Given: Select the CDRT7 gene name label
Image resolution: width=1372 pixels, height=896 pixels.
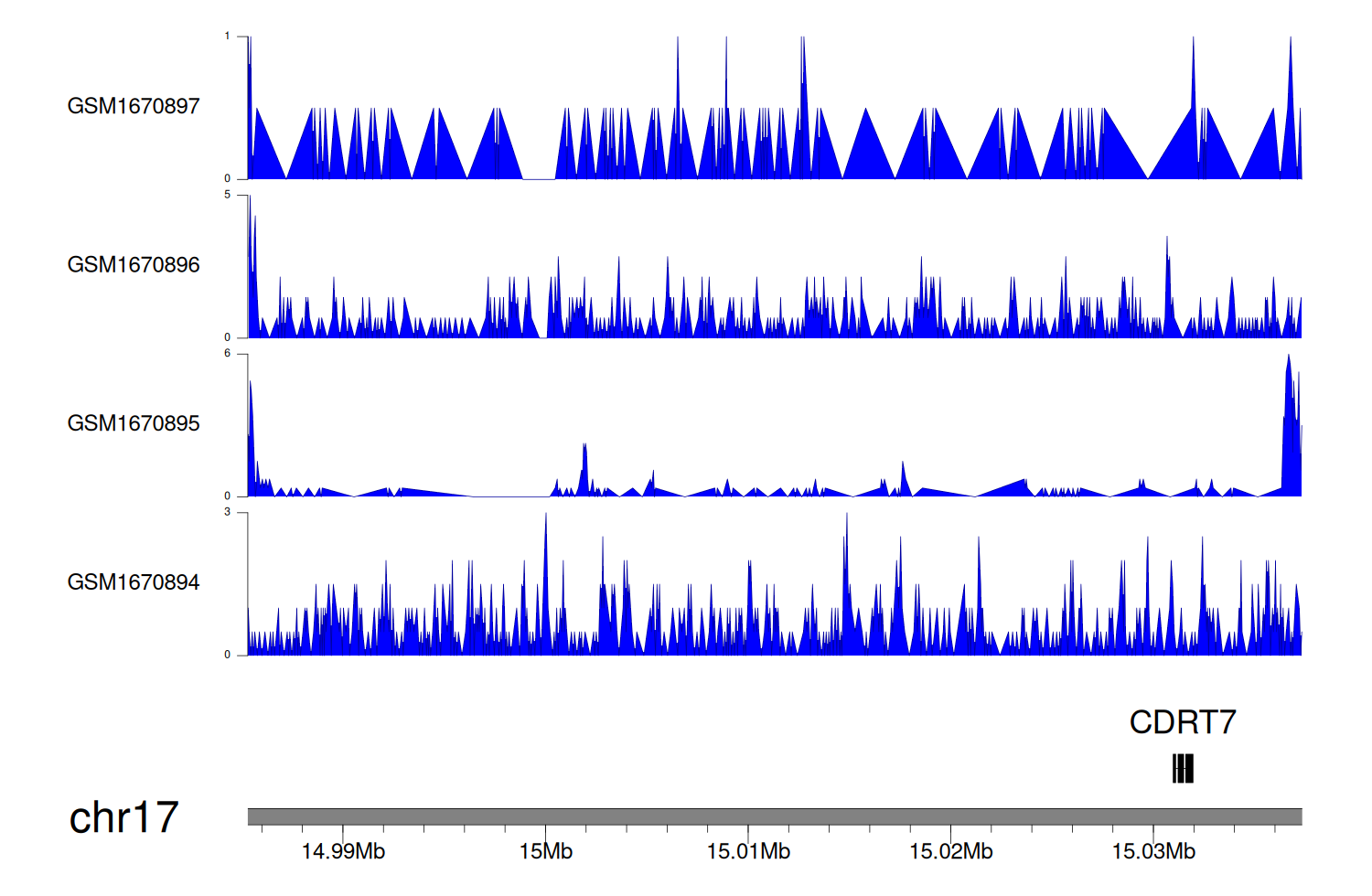Looking at the screenshot, I should tap(1183, 722).
